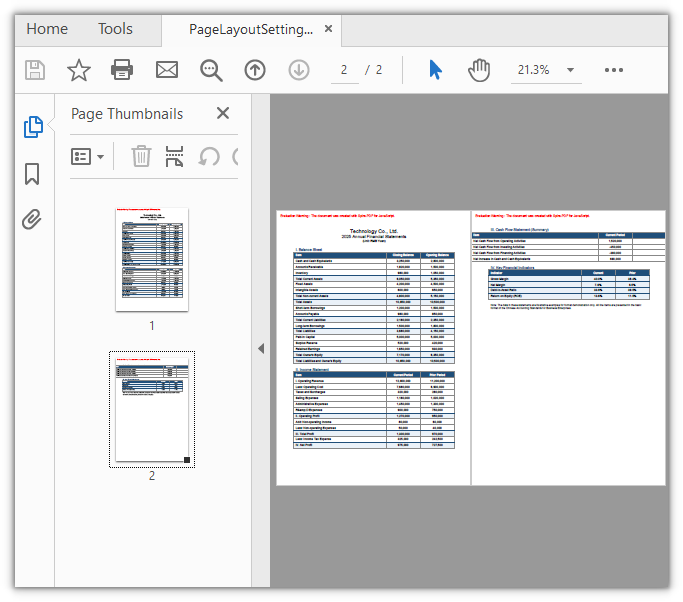Activate the Selection arrow tool
Viewport: 683px width, 602px height.
pyautogui.click(x=435, y=70)
